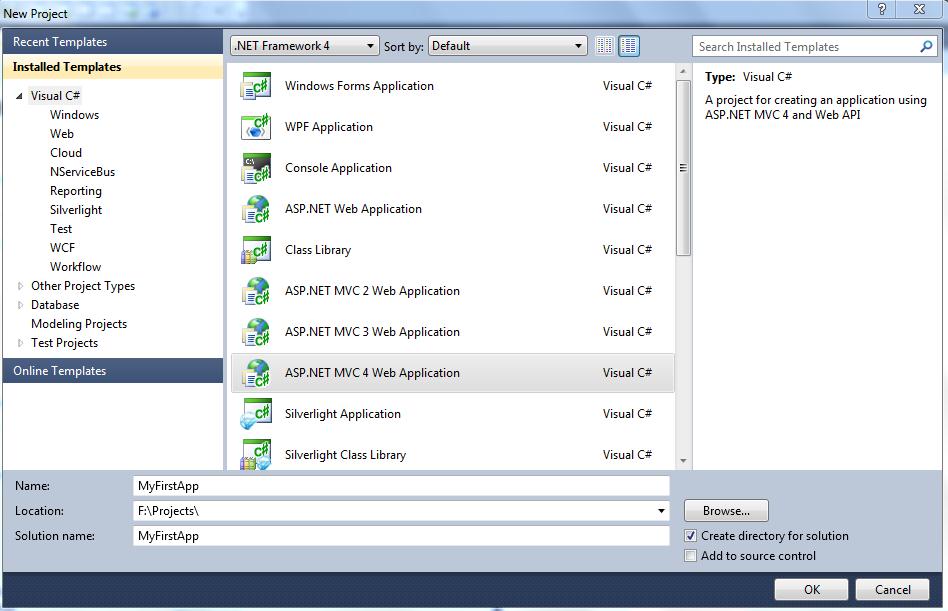
Task: Click the Browse... button
Action: [726, 511]
